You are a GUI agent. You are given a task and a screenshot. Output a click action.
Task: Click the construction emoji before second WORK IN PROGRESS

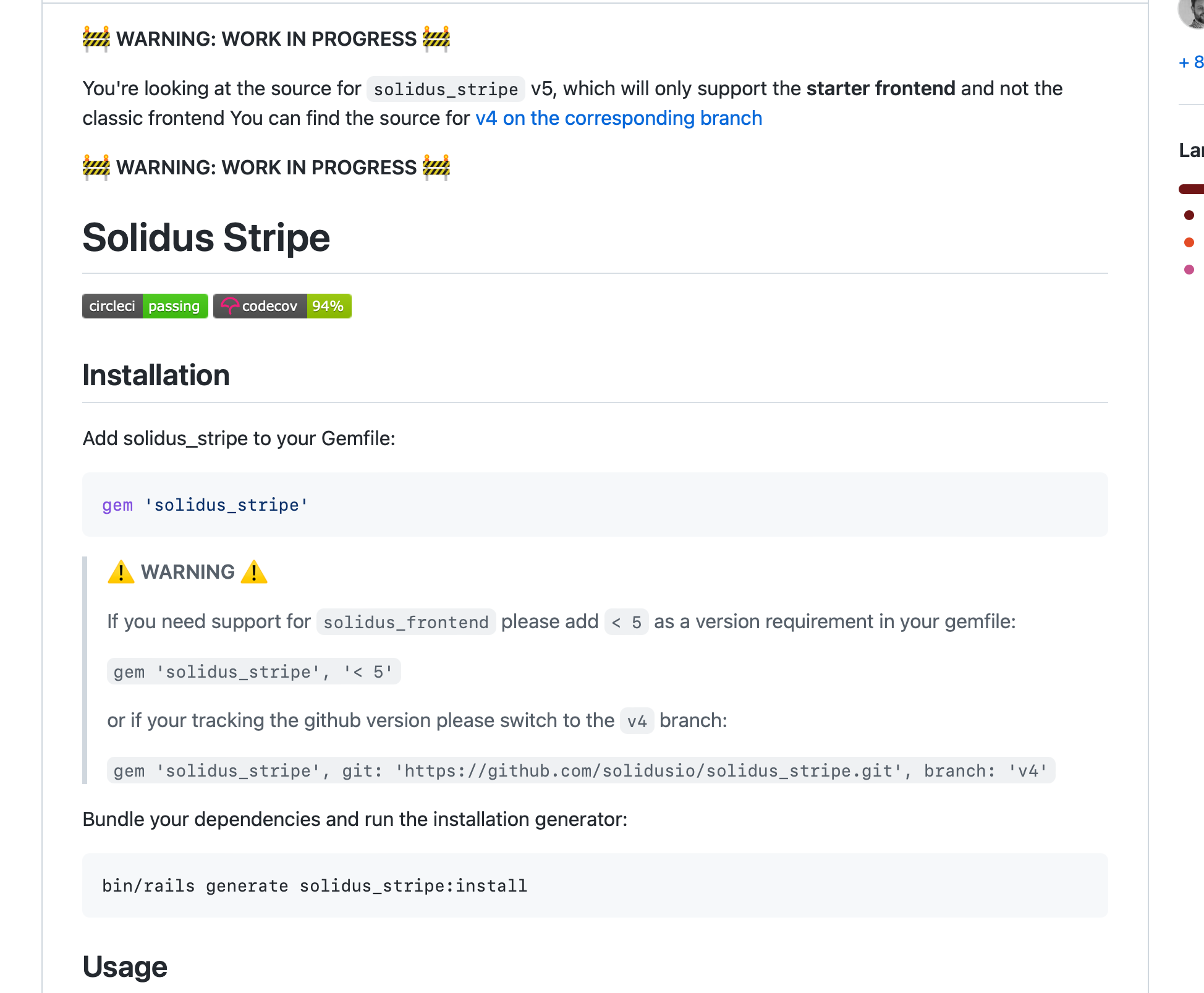click(x=96, y=167)
